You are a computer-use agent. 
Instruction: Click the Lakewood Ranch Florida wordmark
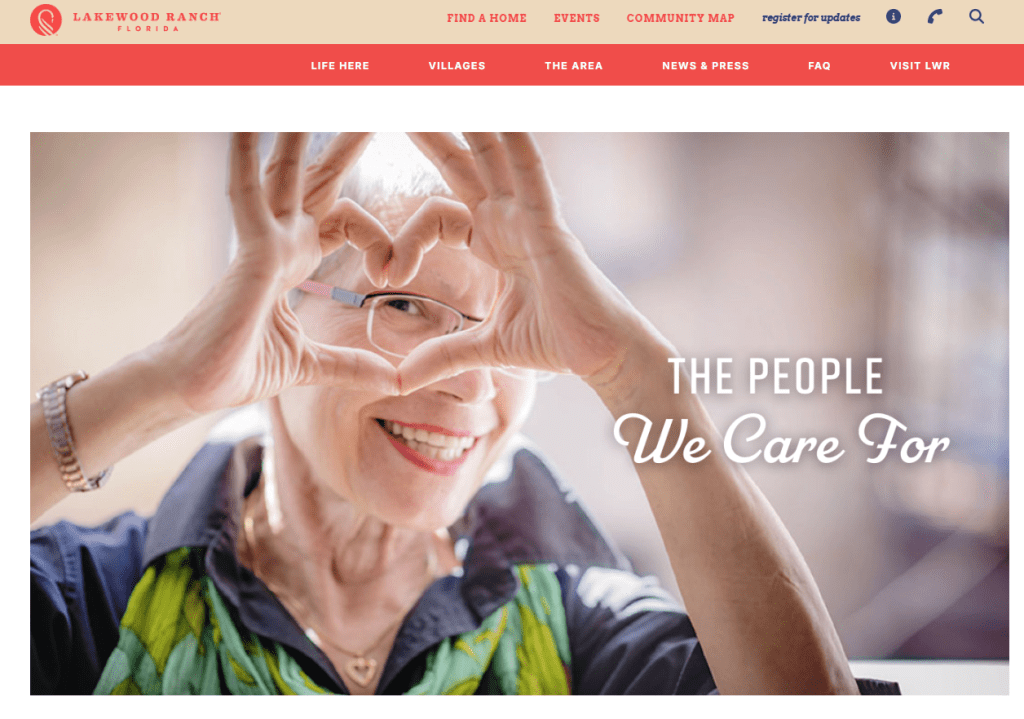[147, 21]
